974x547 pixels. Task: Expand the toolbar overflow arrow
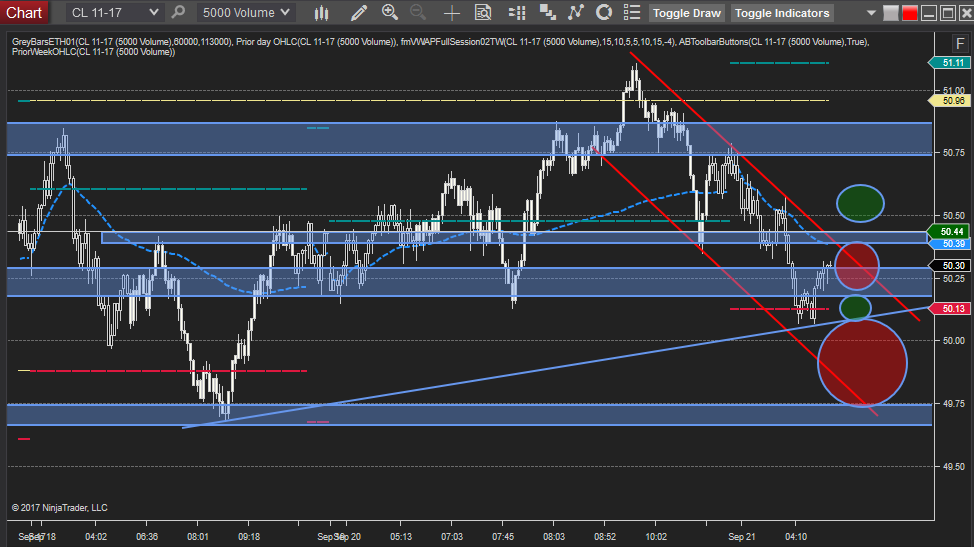(871, 13)
